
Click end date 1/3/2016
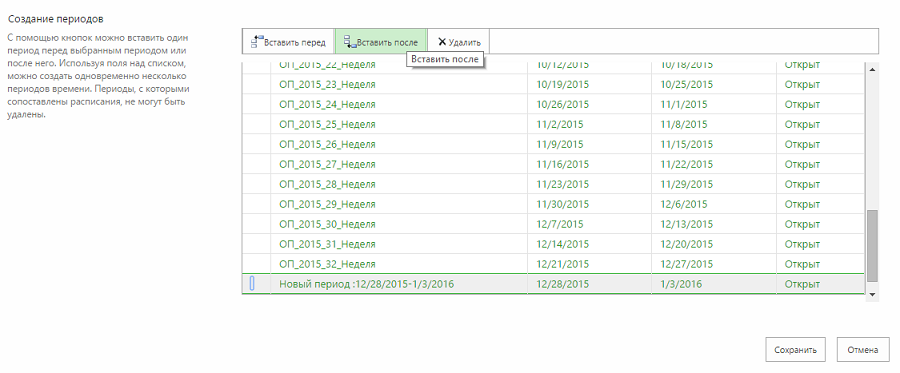pos(681,284)
